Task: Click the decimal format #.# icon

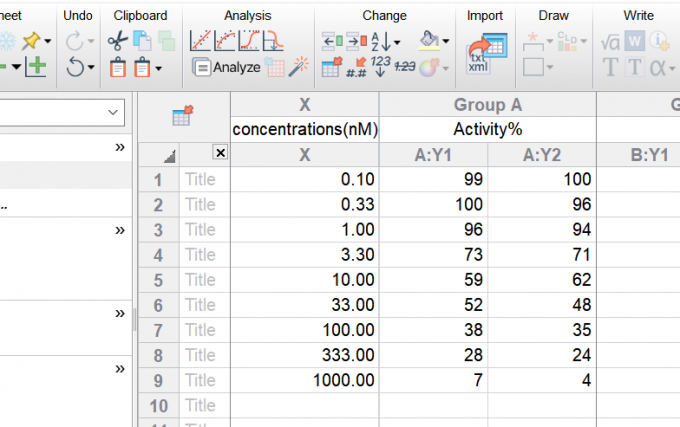Action: 355,68
